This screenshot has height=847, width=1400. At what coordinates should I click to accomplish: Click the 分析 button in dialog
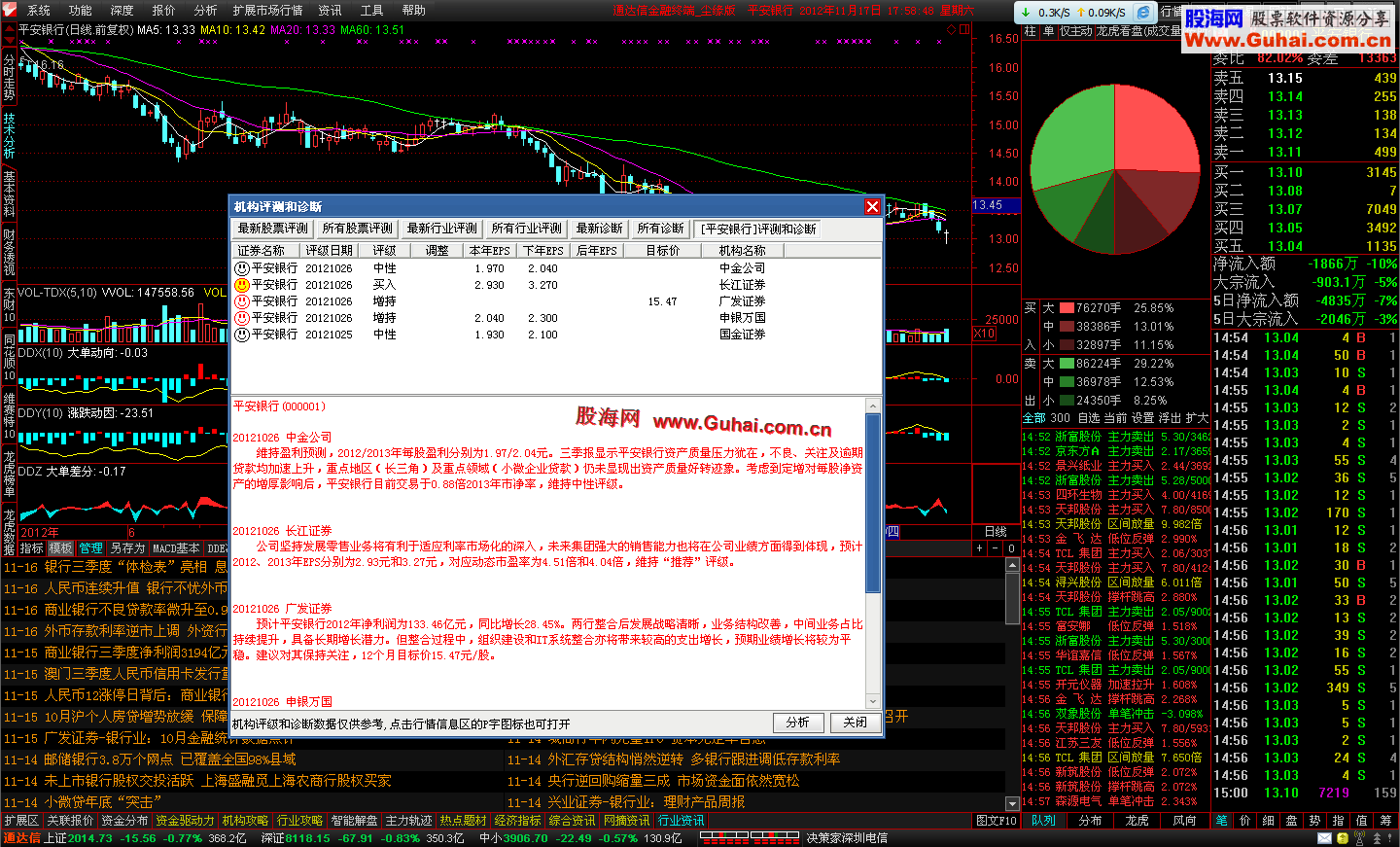pos(798,723)
